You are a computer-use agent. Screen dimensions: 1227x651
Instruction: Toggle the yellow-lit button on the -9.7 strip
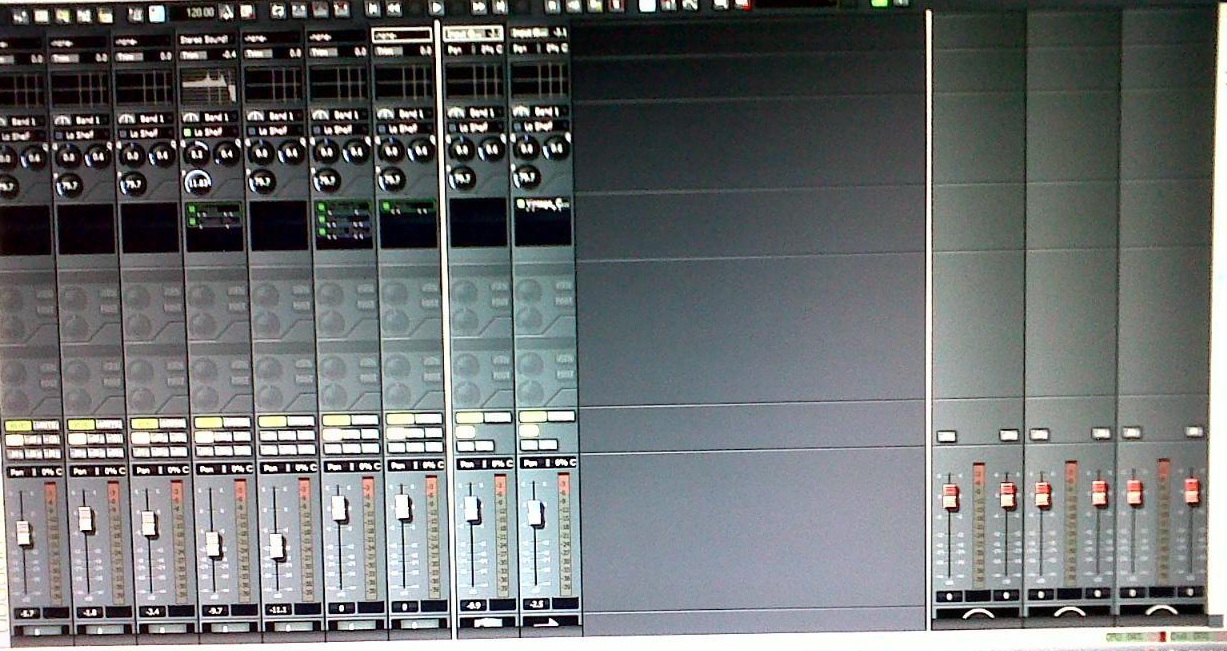pyautogui.click(x=208, y=422)
